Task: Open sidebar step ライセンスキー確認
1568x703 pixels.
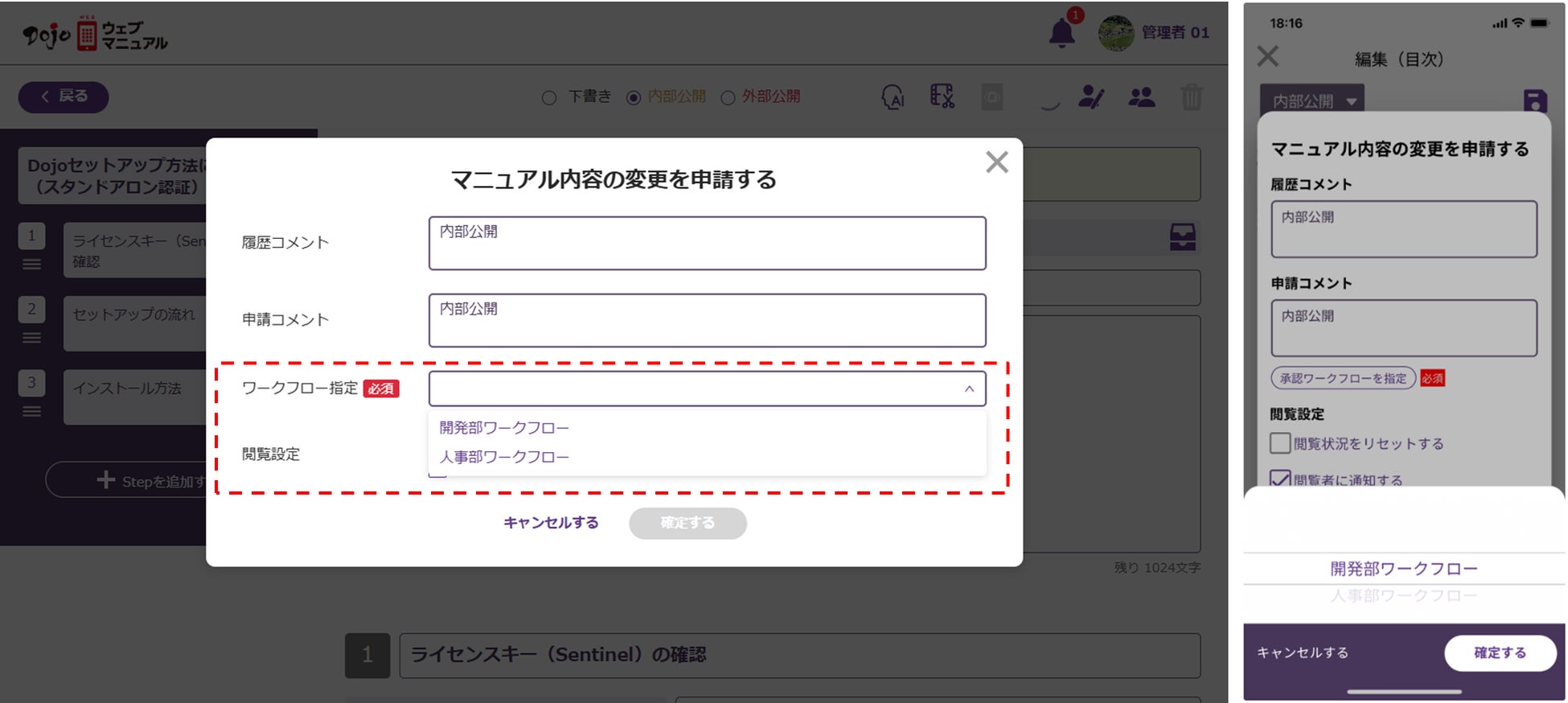Action: click(135, 251)
